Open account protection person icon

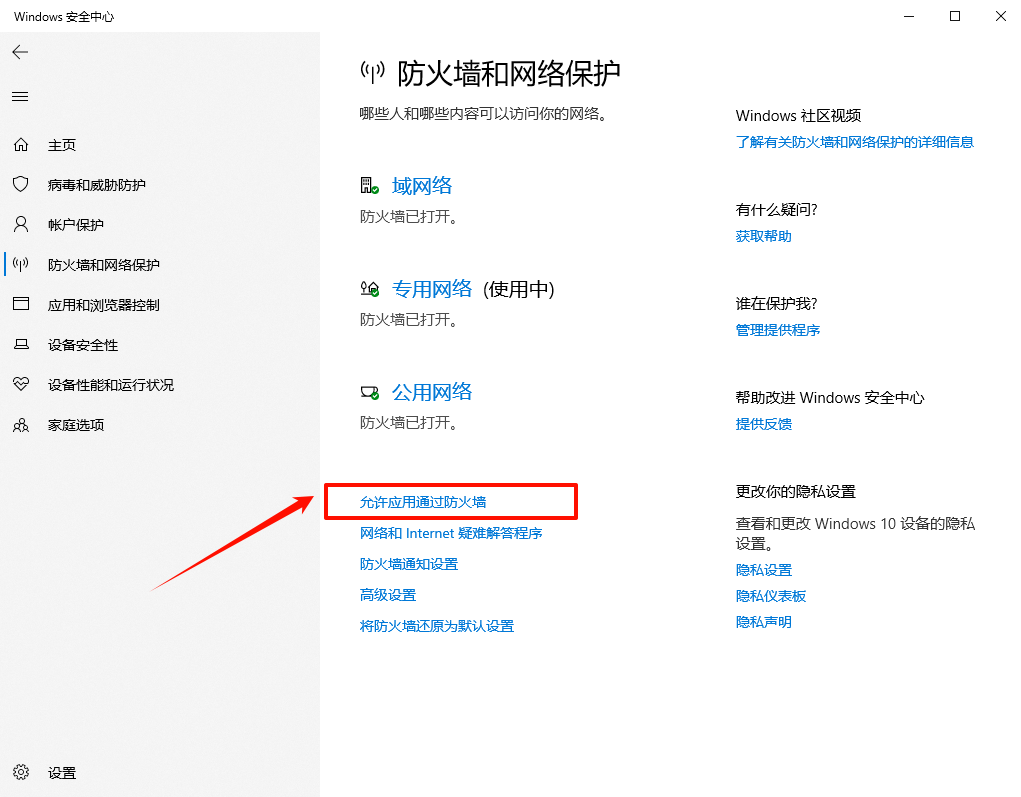coord(21,225)
